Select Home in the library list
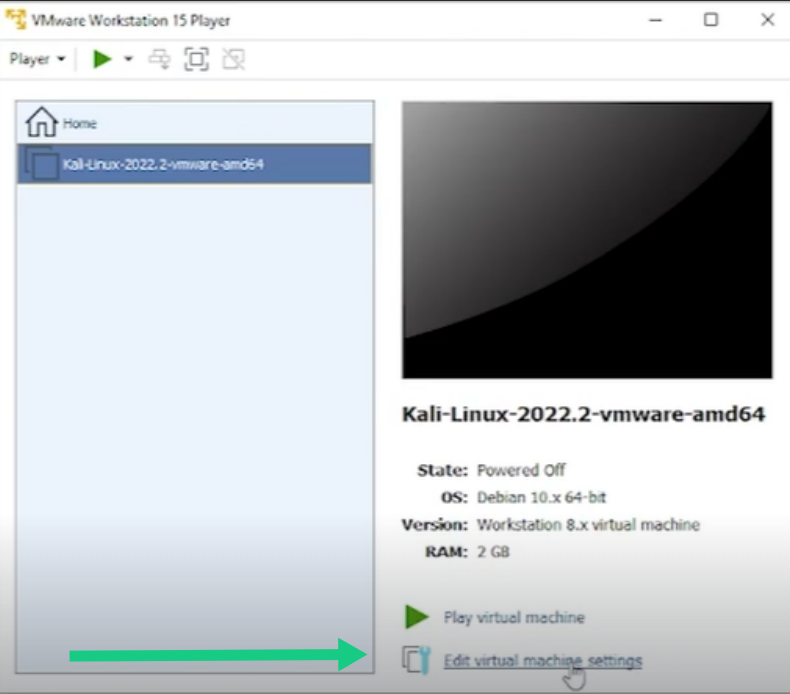Screen dimensions: 790x694 click(194, 122)
